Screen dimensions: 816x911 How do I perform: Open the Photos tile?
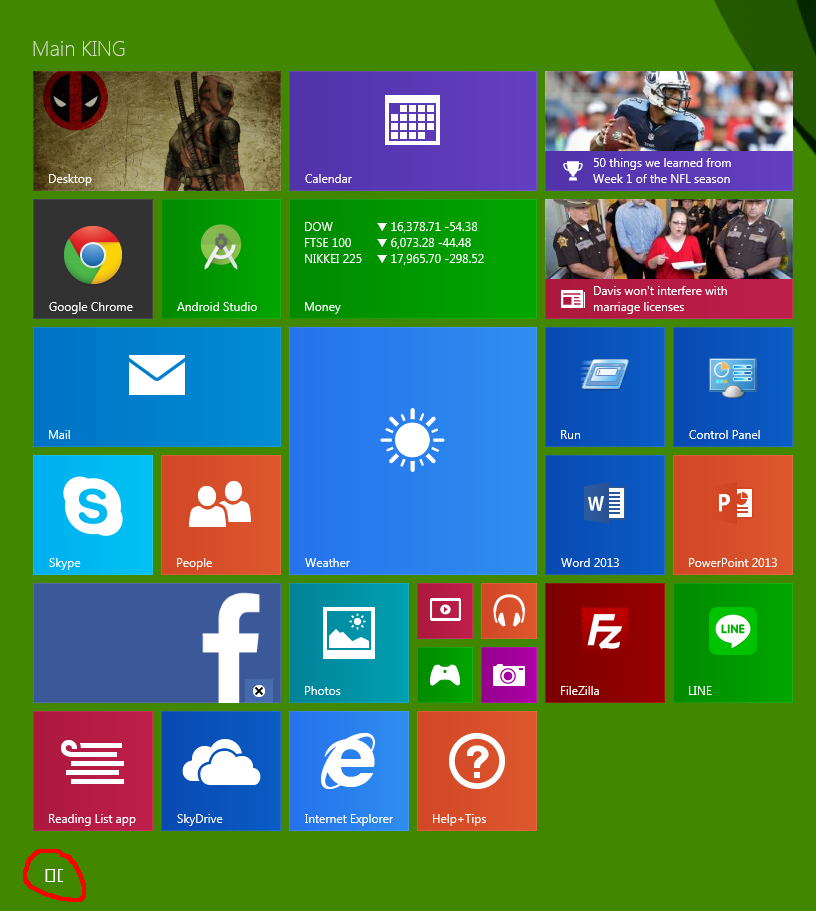pos(349,643)
